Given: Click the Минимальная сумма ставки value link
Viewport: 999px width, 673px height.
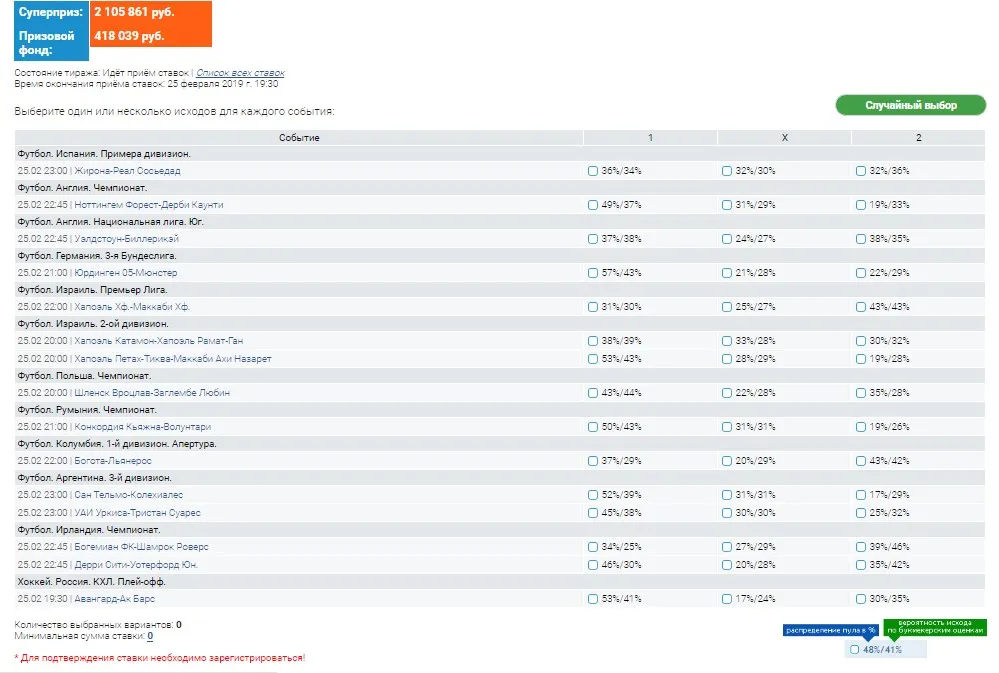Looking at the screenshot, I should point(150,636).
